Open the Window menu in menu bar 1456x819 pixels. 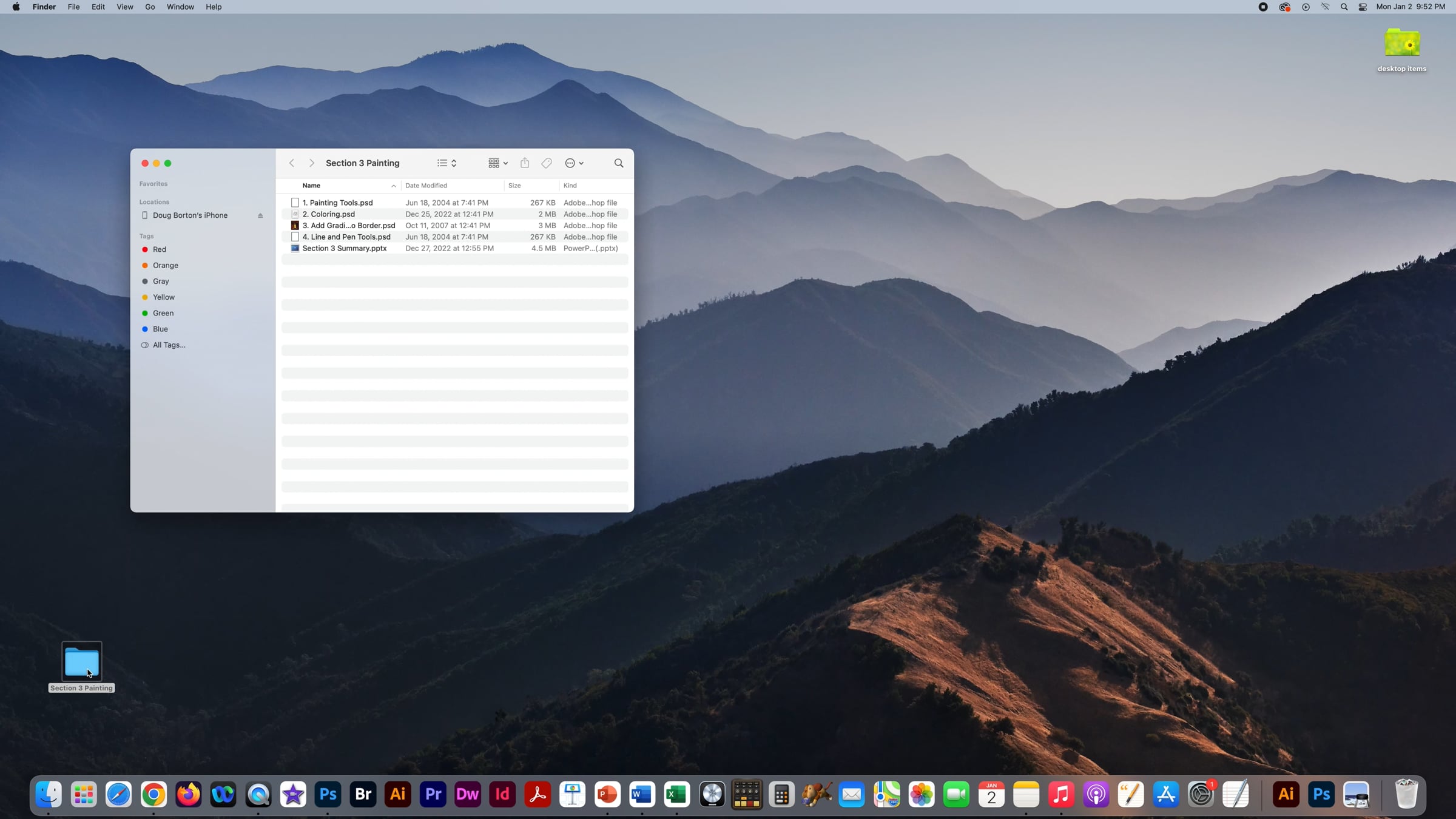coord(180,7)
